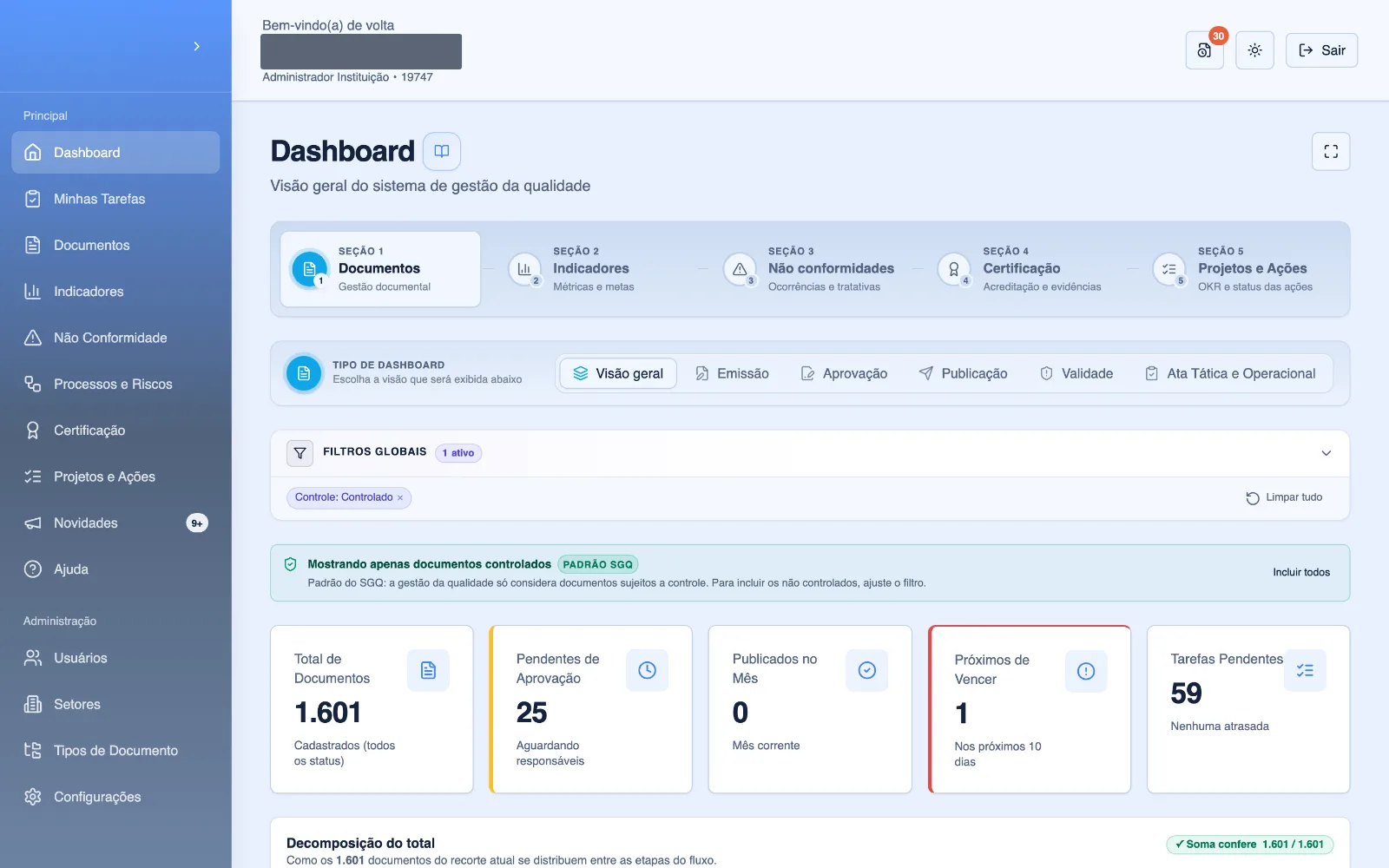
Task: Toggle the light/dark theme sun icon
Action: click(1254, 50)
